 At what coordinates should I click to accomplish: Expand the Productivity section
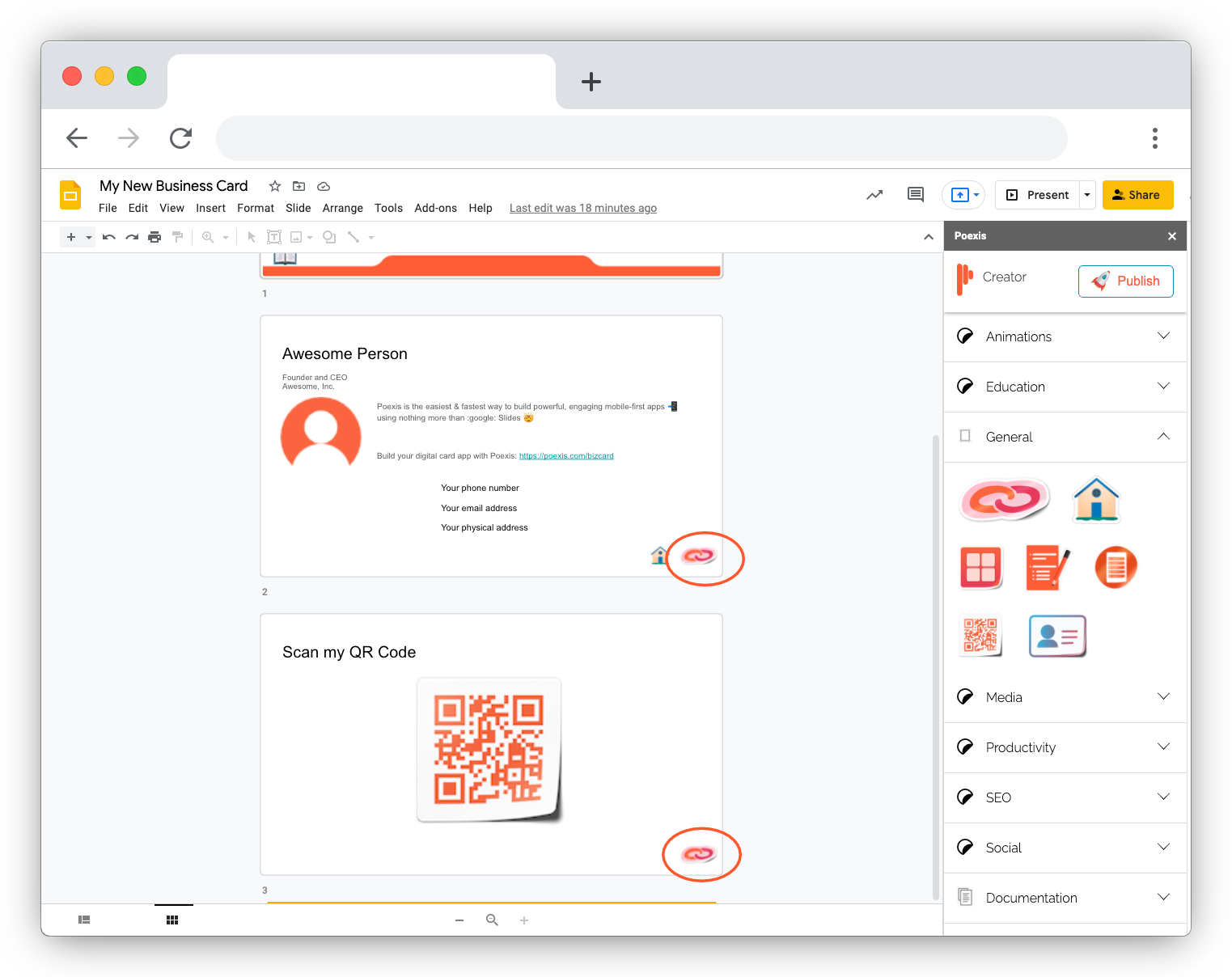1065,747
